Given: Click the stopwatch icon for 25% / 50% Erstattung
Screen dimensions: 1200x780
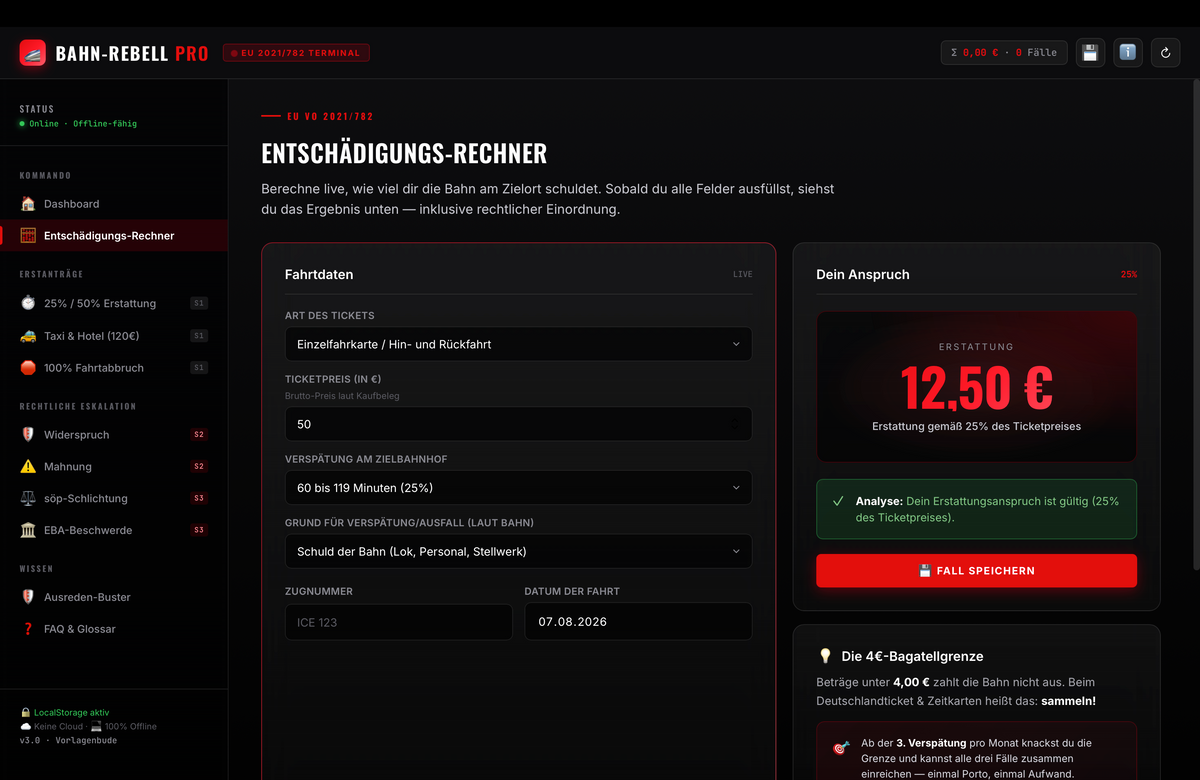Looking at the screenshot, I should pyautogui.click(x=28, y=303).
